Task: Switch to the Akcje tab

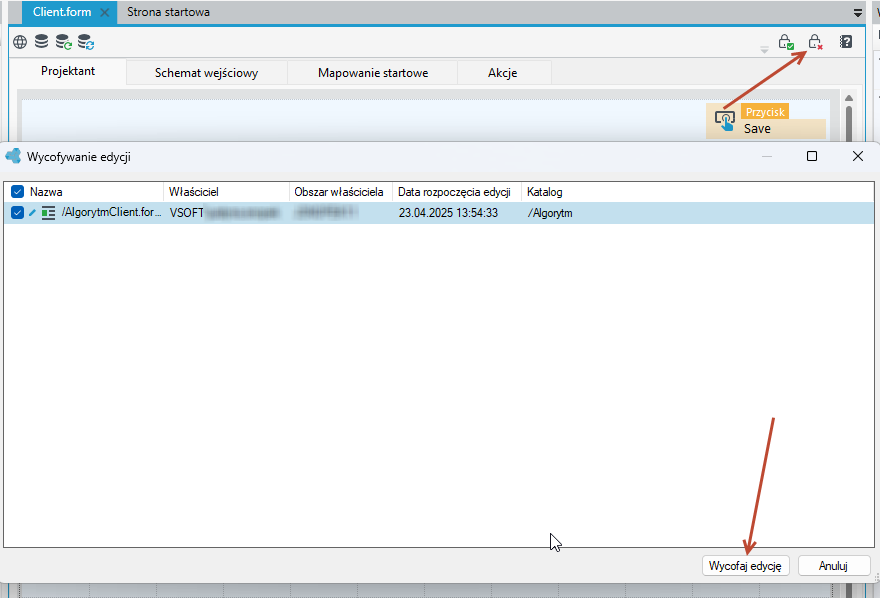Action: (503, 73)
